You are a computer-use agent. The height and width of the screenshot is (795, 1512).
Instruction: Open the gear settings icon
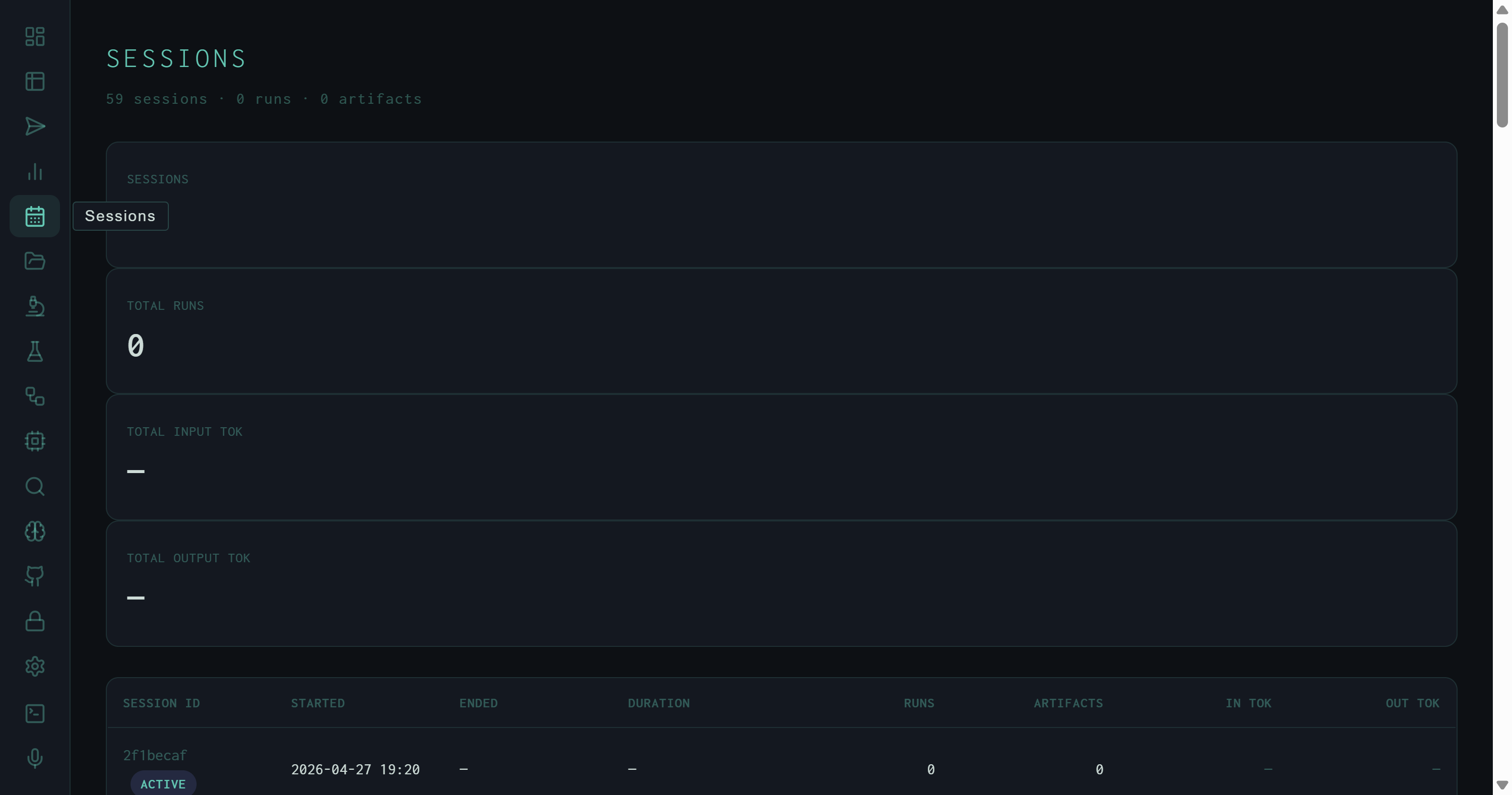pyautogui.click(x=35, y=667)
